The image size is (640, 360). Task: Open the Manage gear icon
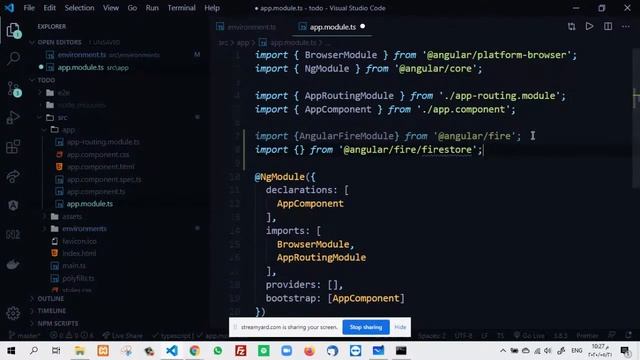point(13,313)
